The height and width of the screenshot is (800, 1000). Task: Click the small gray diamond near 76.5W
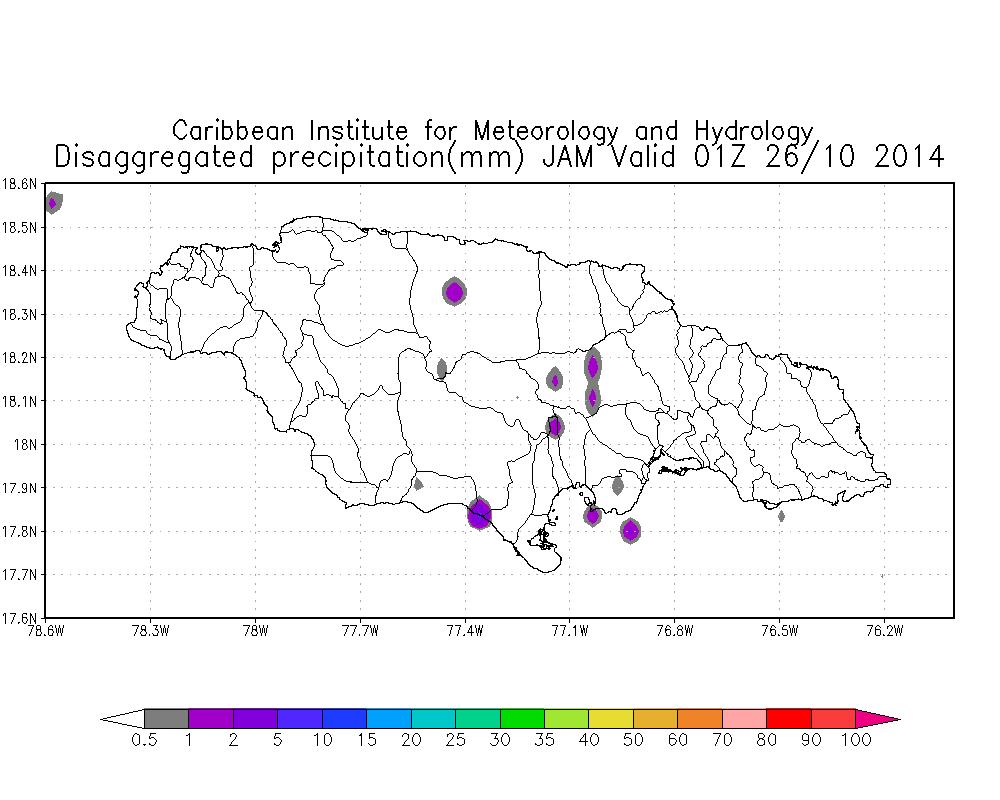click(781, 516)
